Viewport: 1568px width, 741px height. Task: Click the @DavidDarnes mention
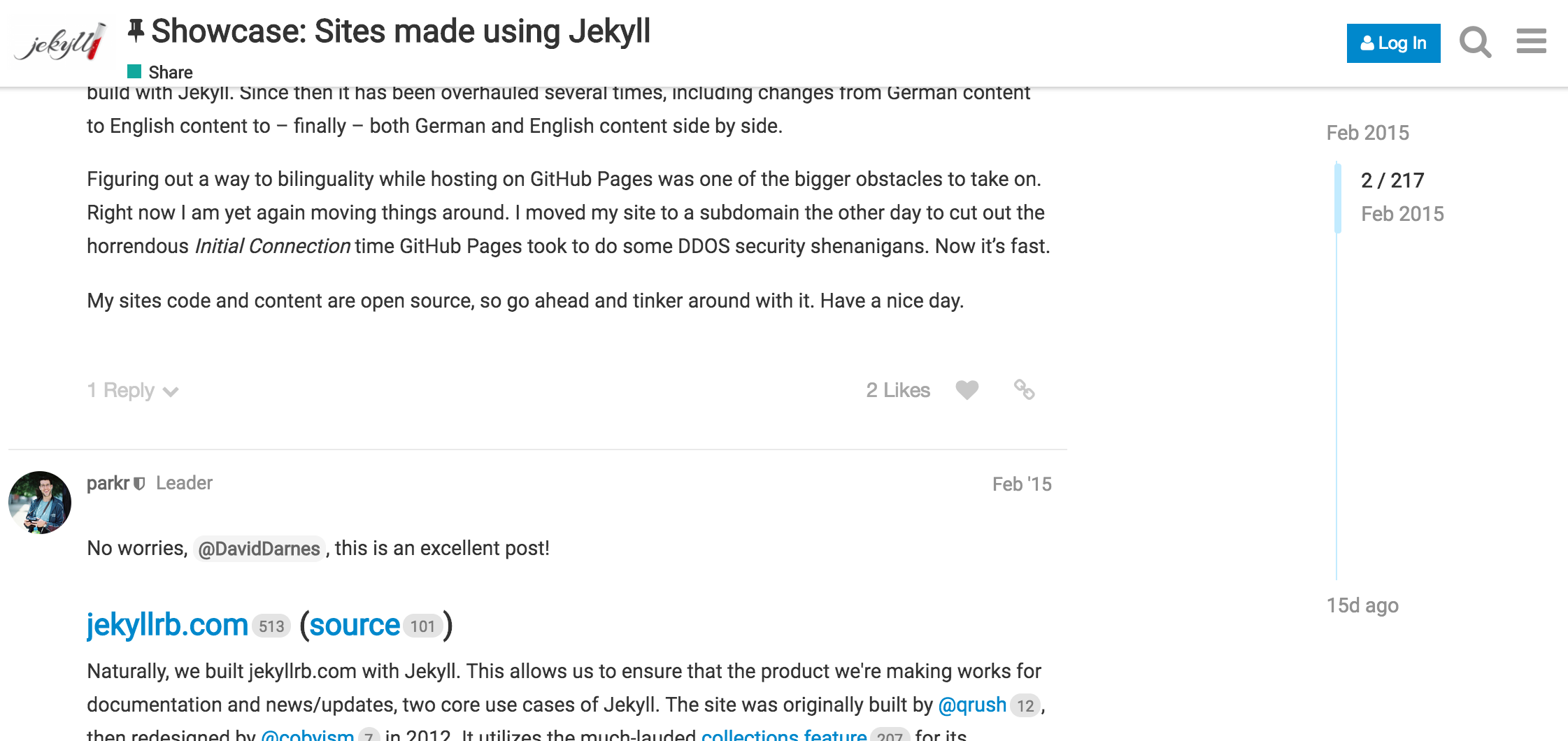point(259,549)
